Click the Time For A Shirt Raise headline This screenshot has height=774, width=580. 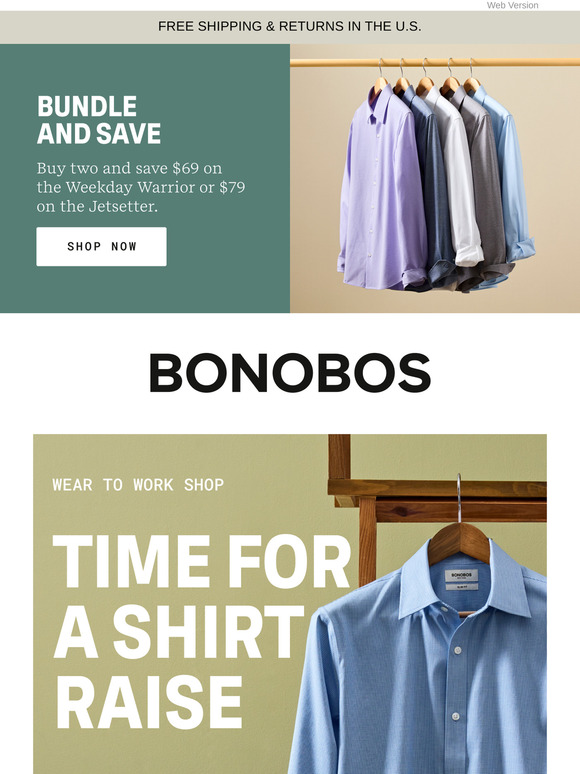click(x=201, y=632)
